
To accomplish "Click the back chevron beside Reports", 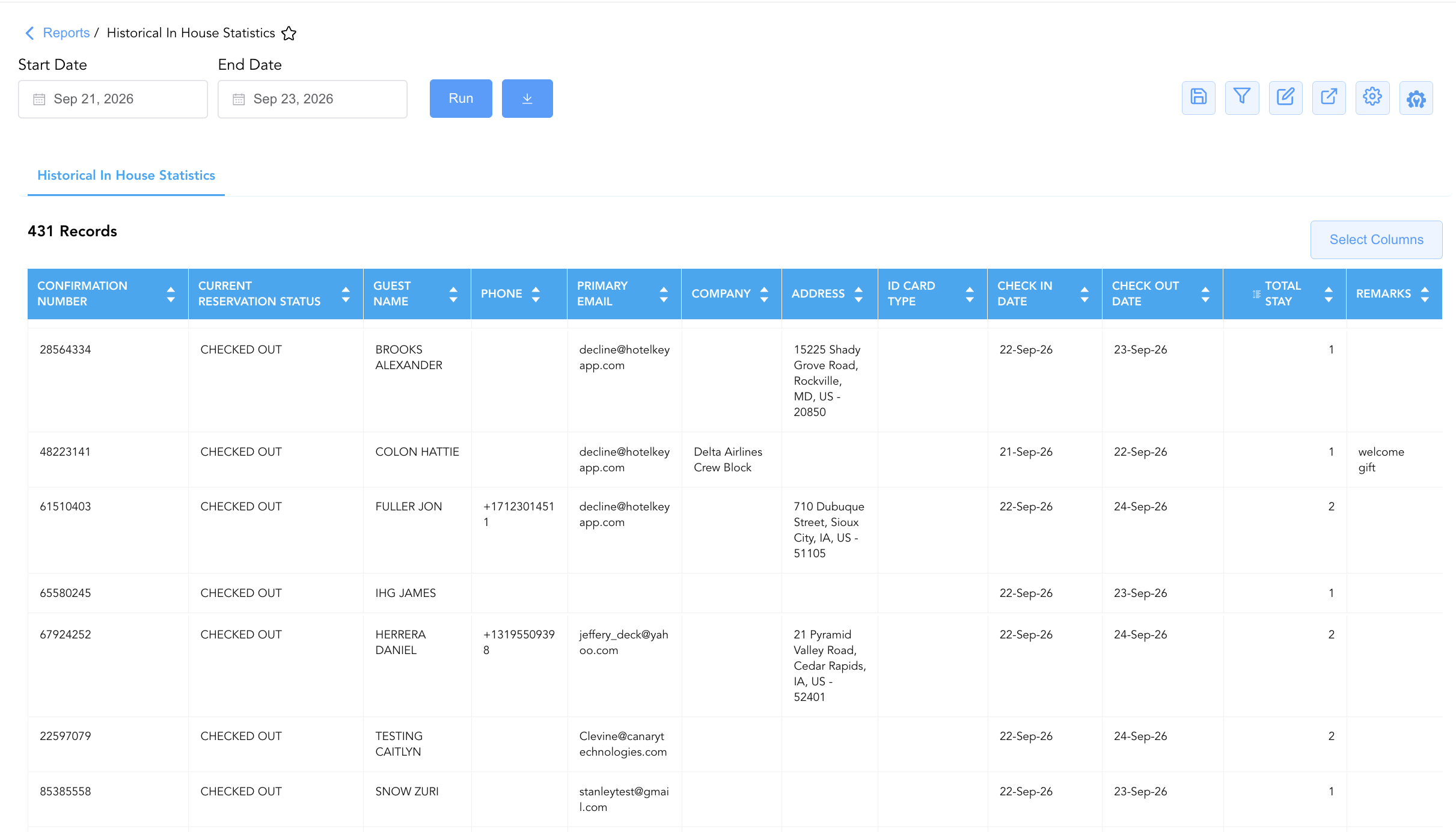I will click(x=29, y=33).
